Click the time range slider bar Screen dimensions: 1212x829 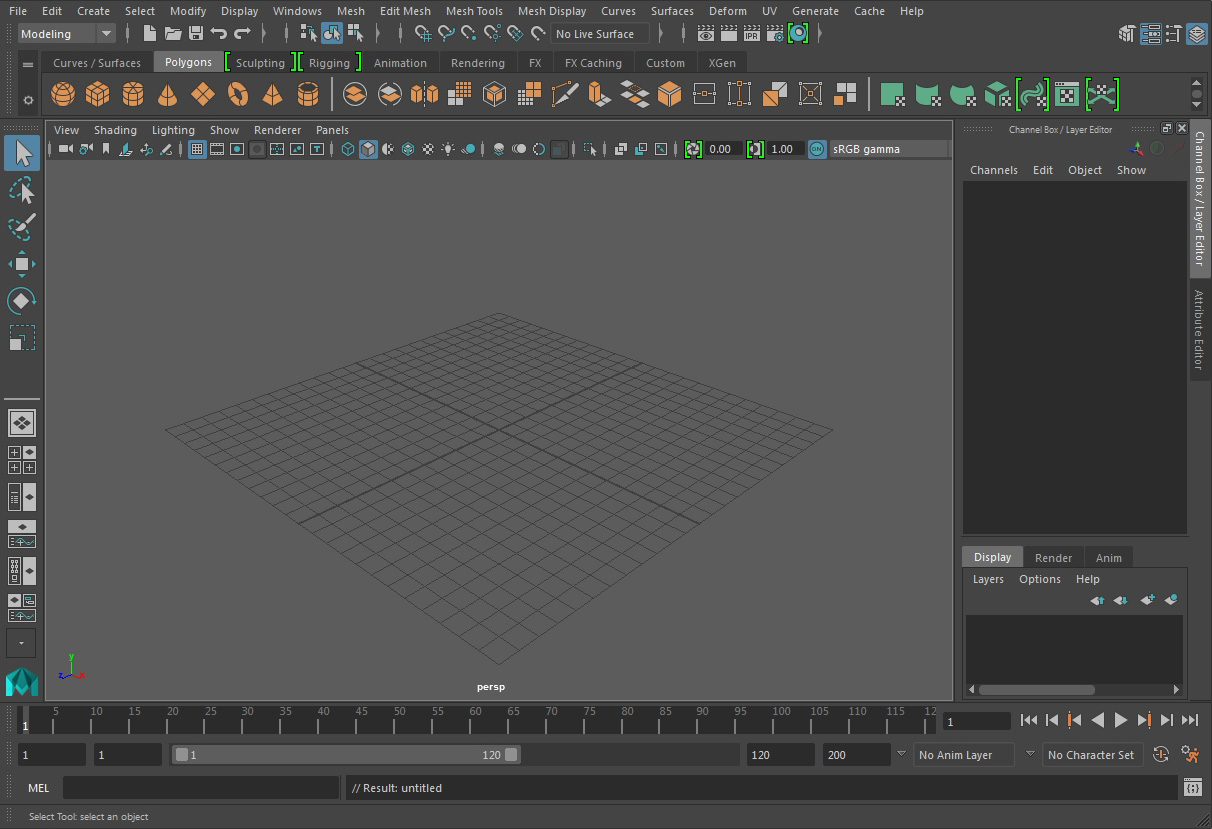(345, 755)
